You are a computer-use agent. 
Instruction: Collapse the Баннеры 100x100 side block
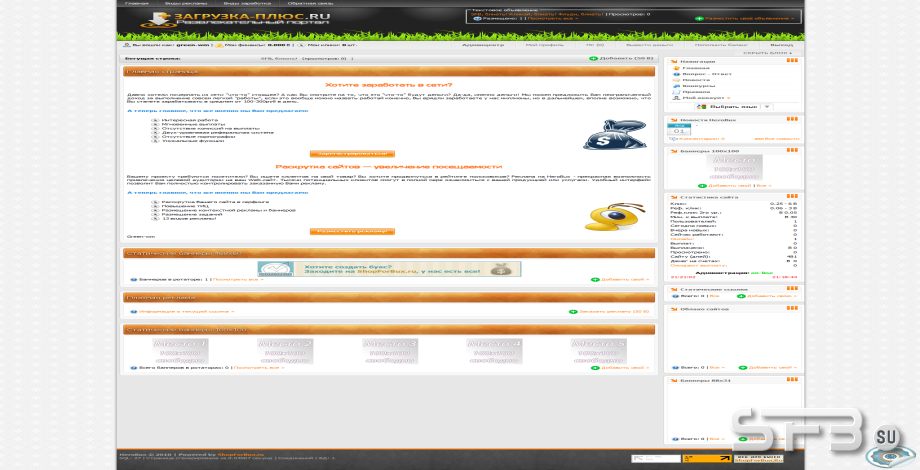point(792,150)
